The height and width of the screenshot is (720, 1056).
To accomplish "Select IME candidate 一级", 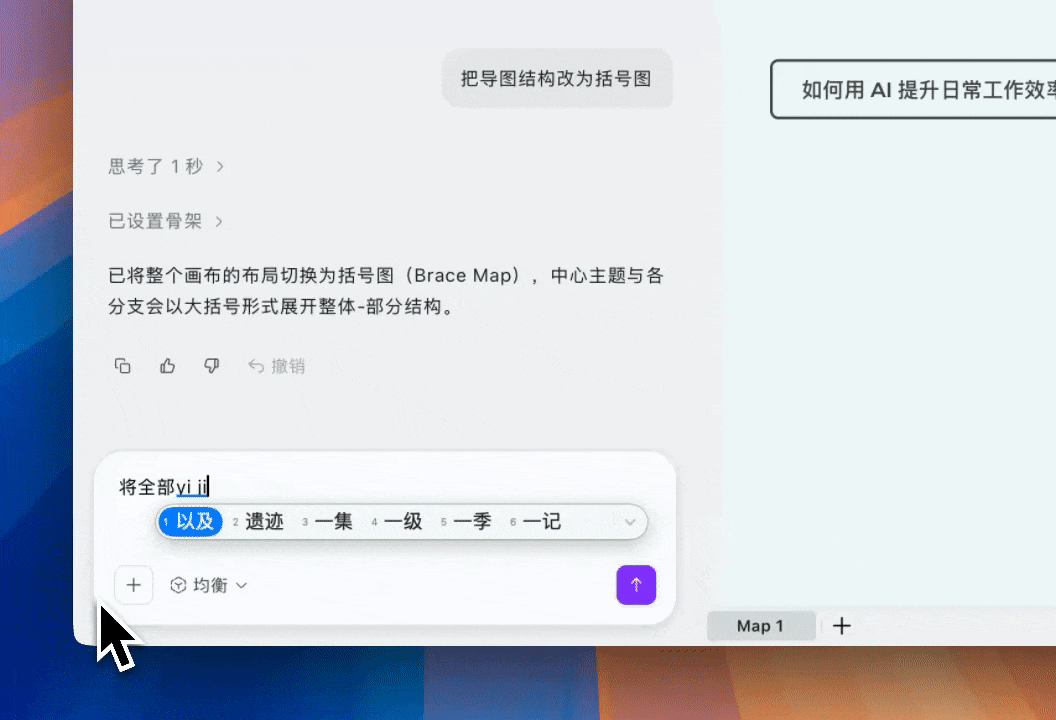I will [x=397, y=521].
